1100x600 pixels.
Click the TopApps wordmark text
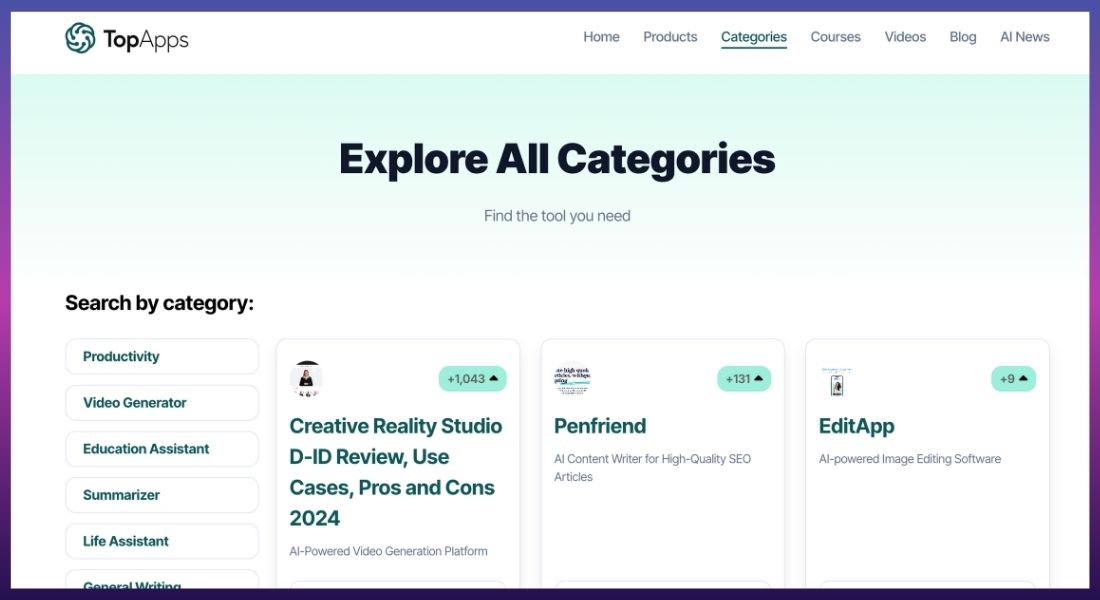146,40
